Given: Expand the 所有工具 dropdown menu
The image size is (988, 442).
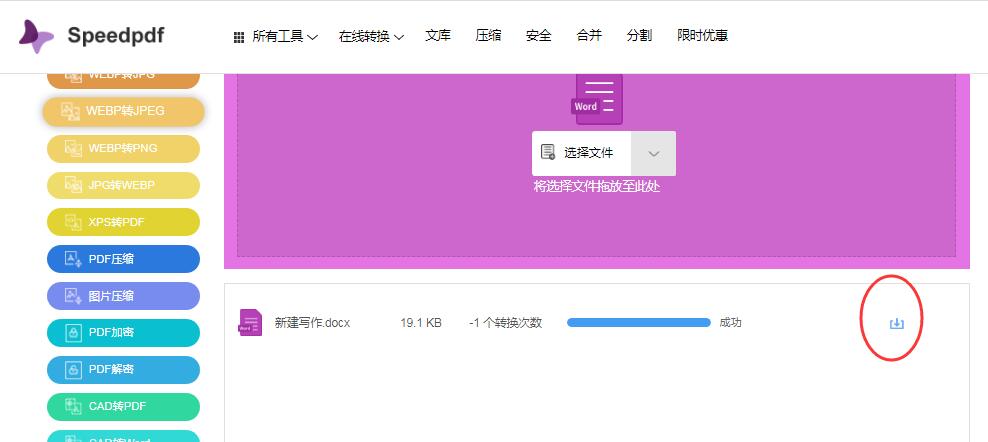Looking at the screenshot, I should click(x=276, y=37).
